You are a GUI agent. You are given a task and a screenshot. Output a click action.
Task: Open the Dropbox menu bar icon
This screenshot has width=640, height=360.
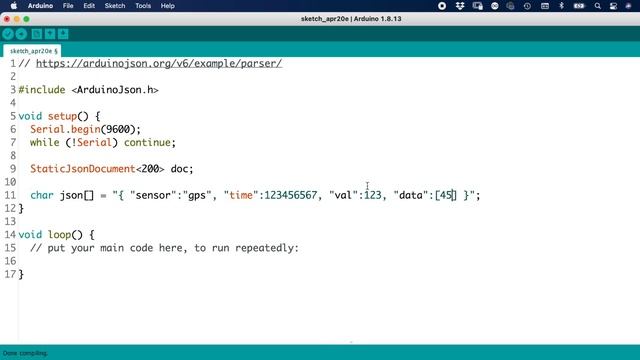(460, 6)
